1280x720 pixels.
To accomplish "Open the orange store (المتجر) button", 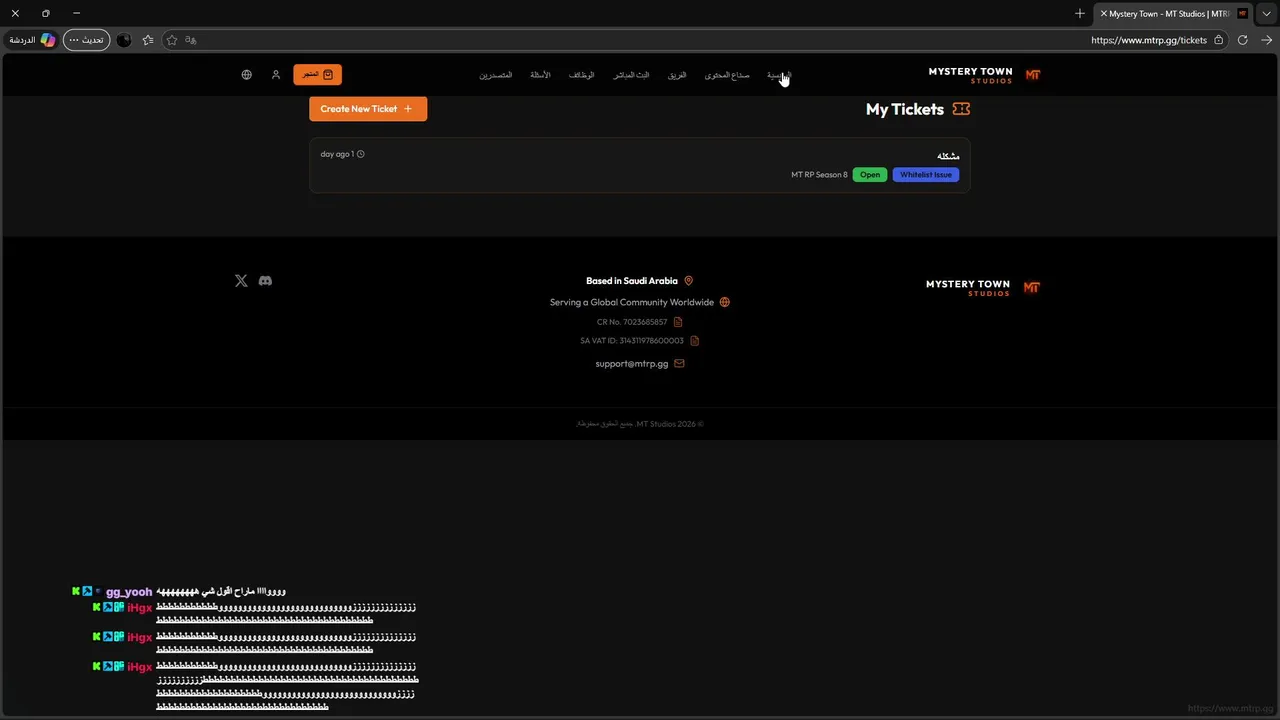I will (x=317, y=75).
